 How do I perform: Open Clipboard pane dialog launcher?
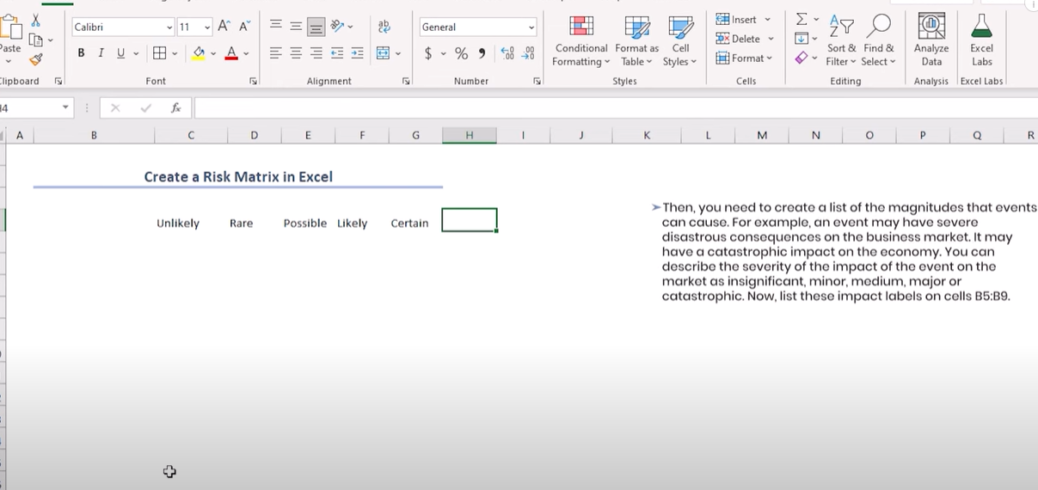[58, 81]
